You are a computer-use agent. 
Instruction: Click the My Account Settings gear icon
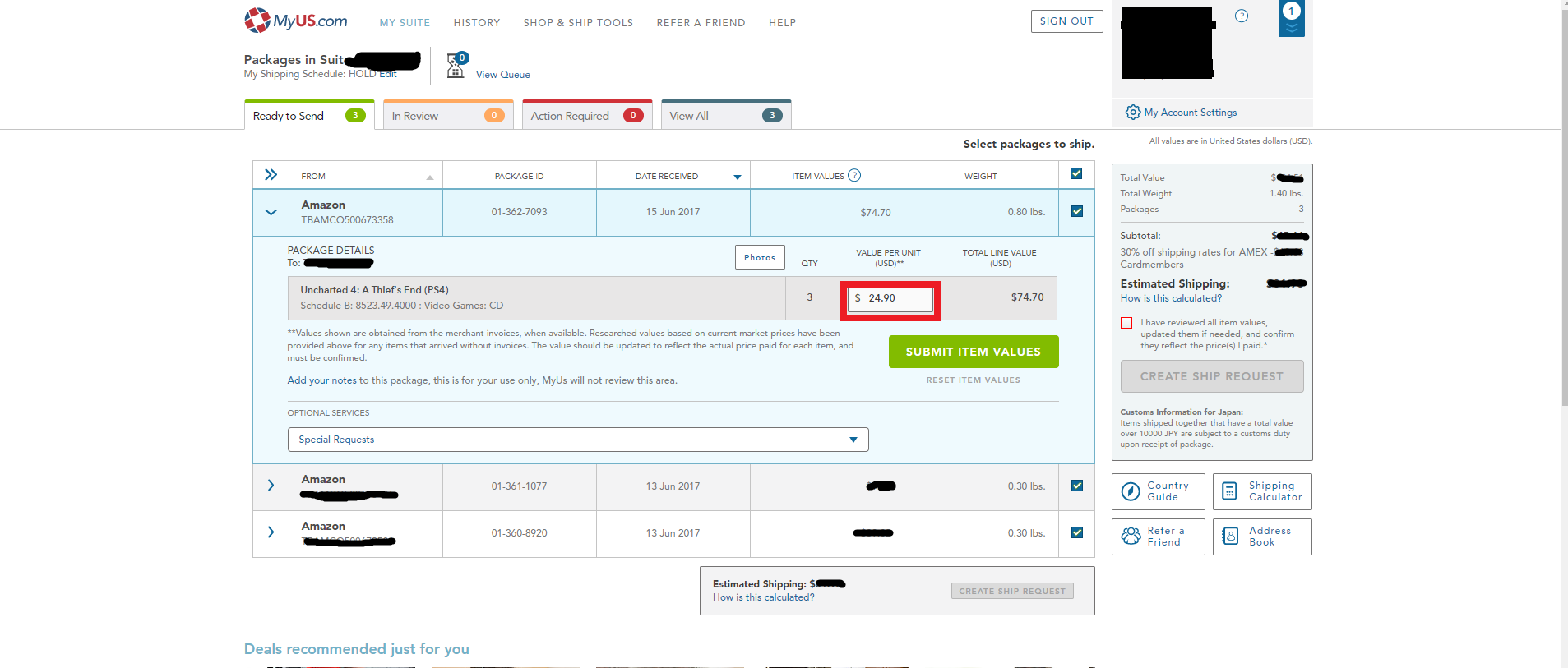(x=1132, y=113)
